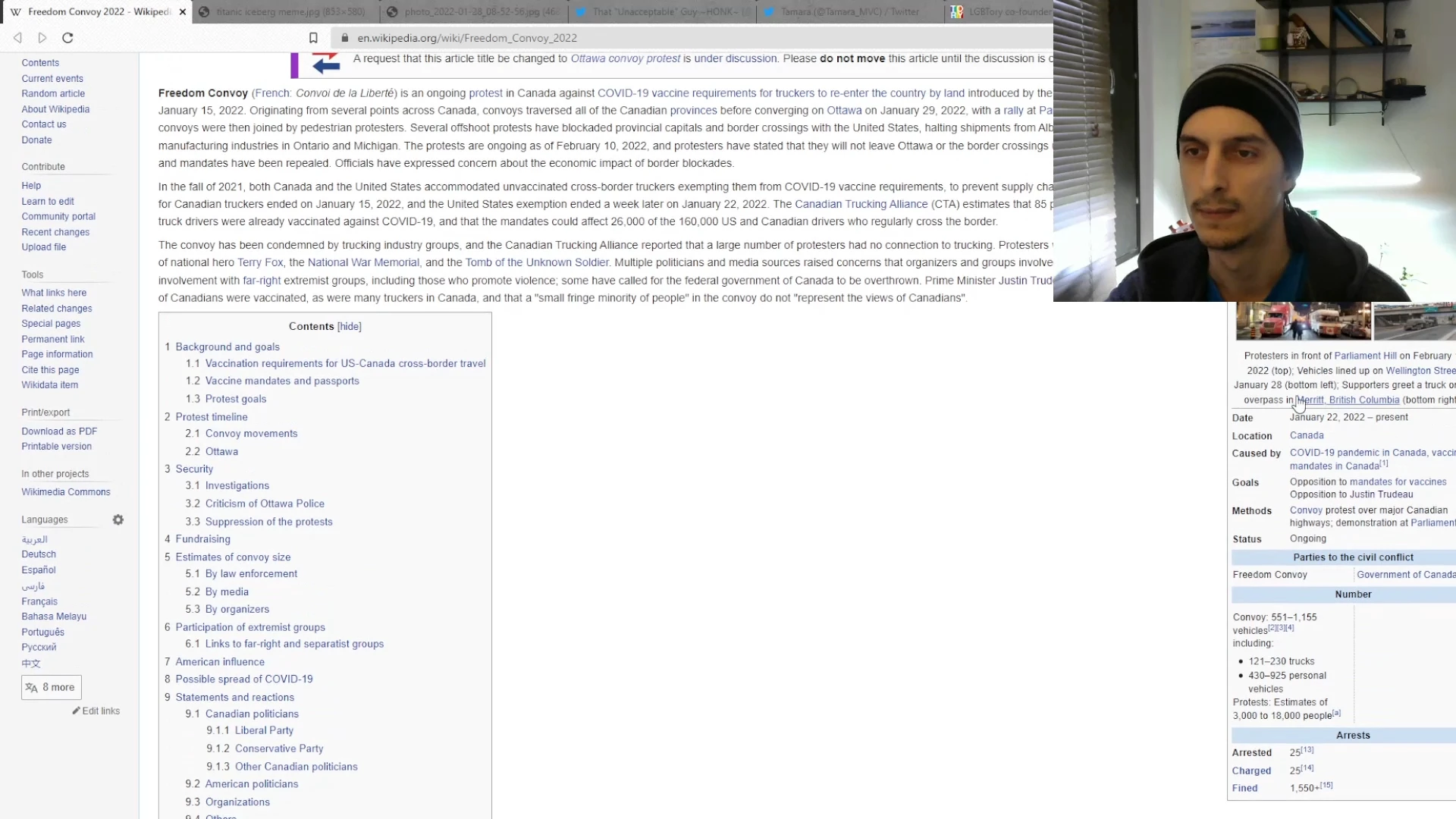1456x819 pixels.
Task: Switch to Tamara Twitter tab
Action: pyautogui.click(x=849, y=12)
